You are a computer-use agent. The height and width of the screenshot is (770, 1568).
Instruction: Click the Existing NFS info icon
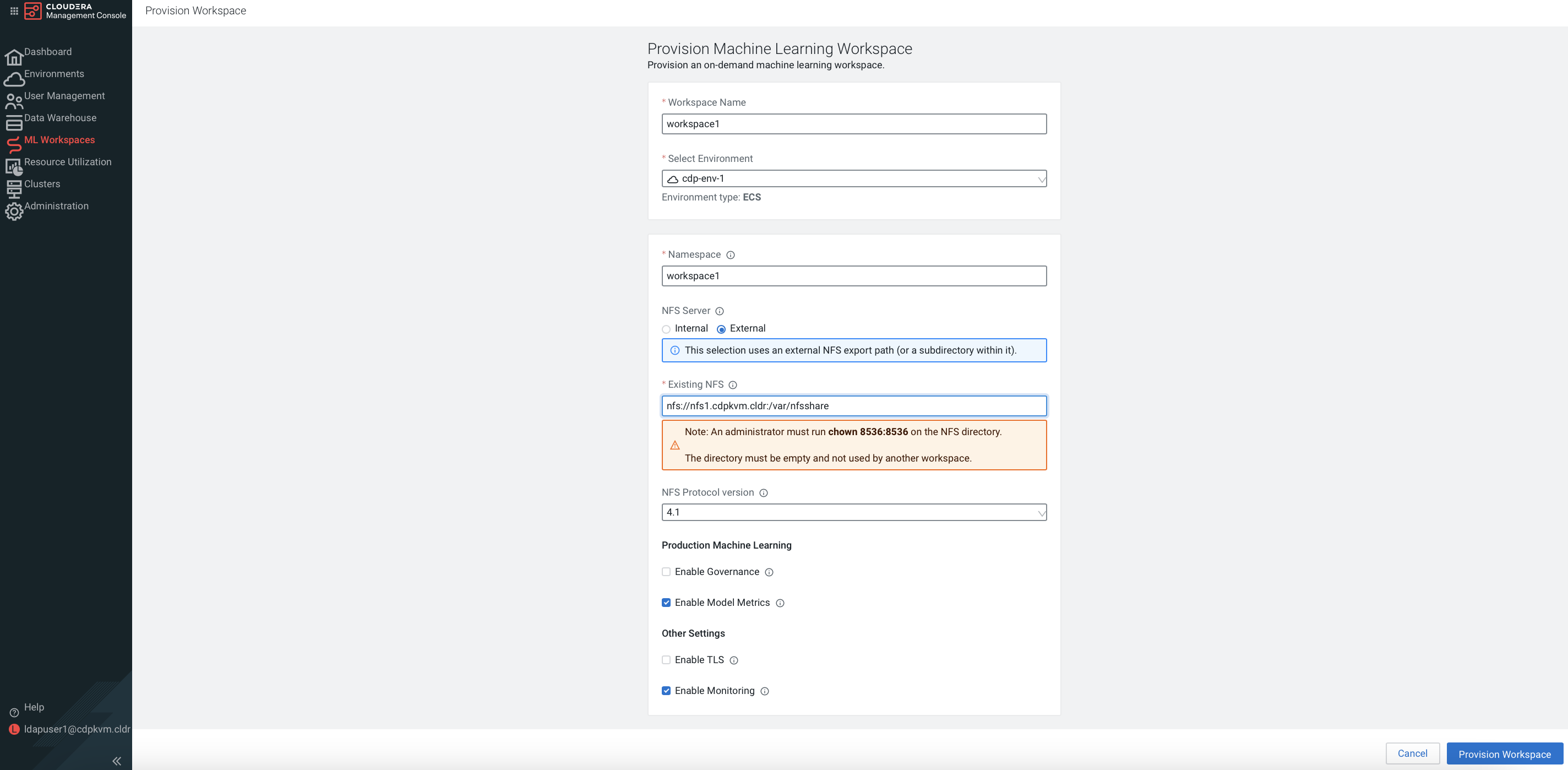pyautogui.click(x=733, y=385)
